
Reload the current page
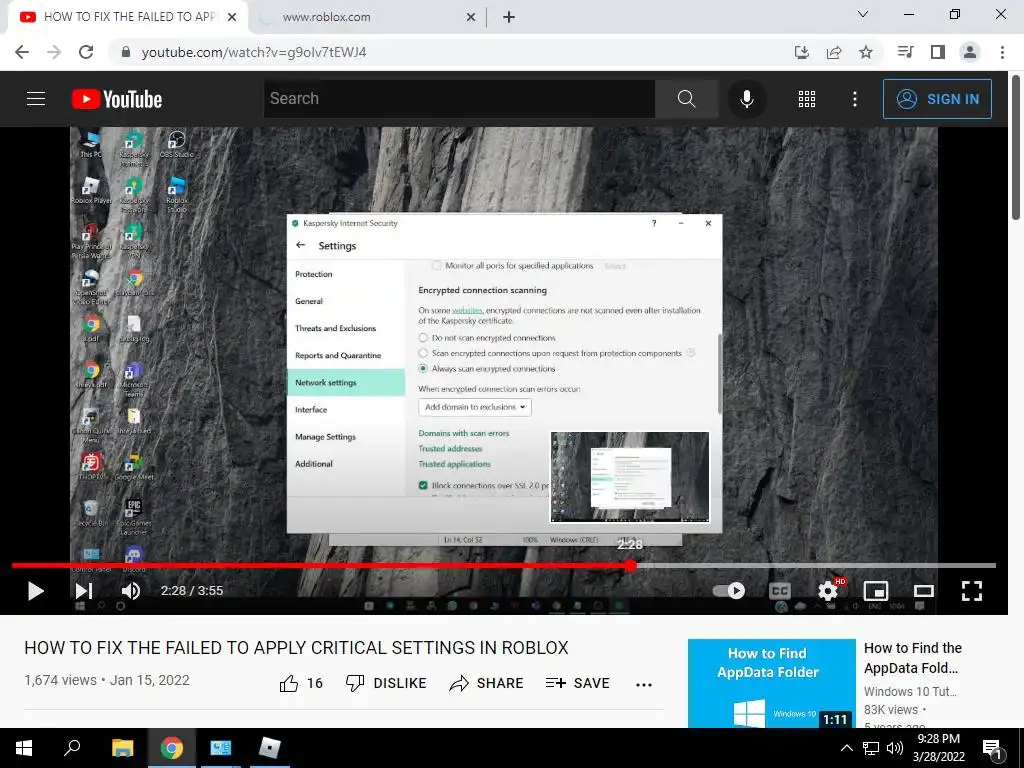click(86, 52)
